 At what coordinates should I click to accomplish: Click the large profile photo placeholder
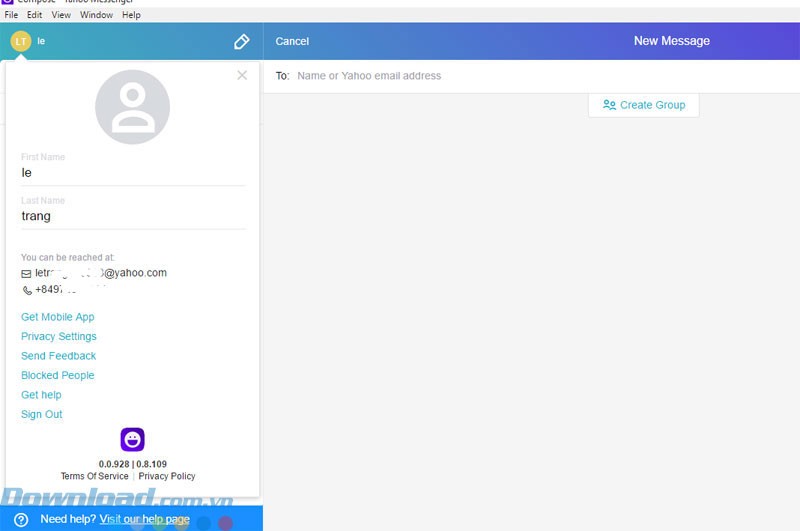coord(132,108)
